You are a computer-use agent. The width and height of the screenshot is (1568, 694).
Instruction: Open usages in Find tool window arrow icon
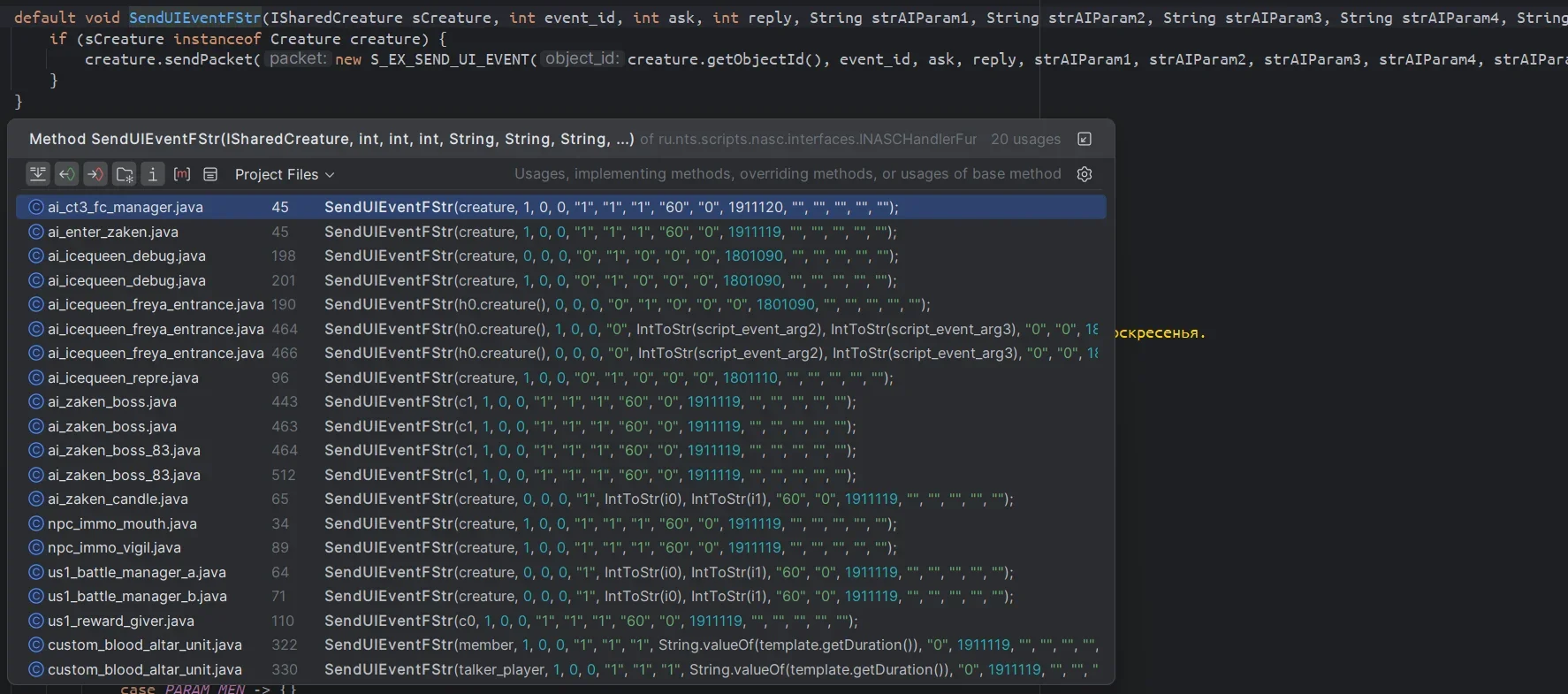tap(1085, 139)
